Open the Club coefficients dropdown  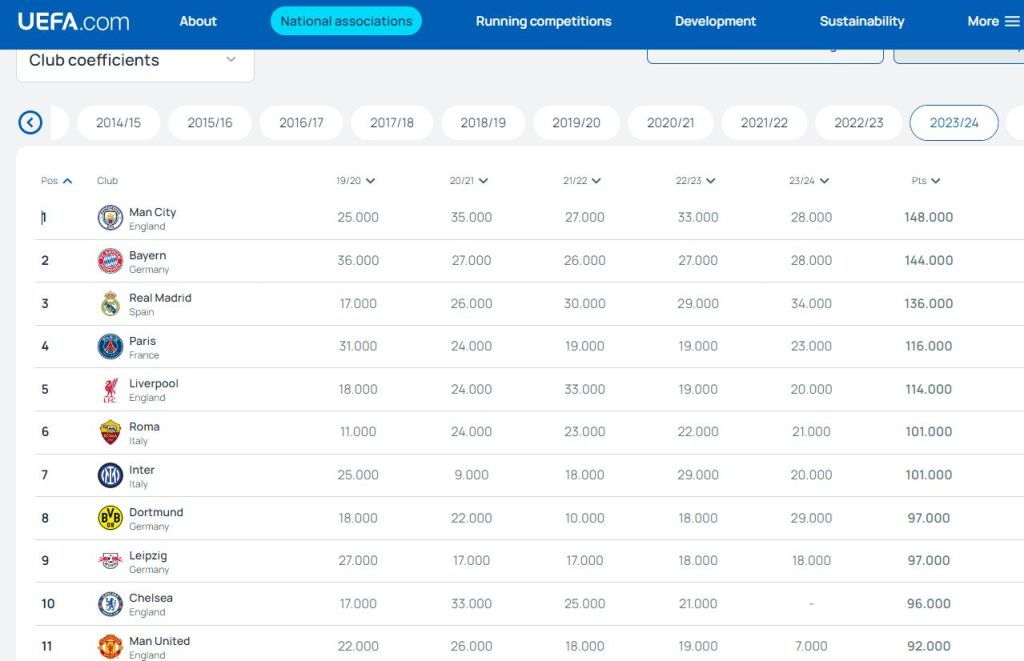(135, 60)
